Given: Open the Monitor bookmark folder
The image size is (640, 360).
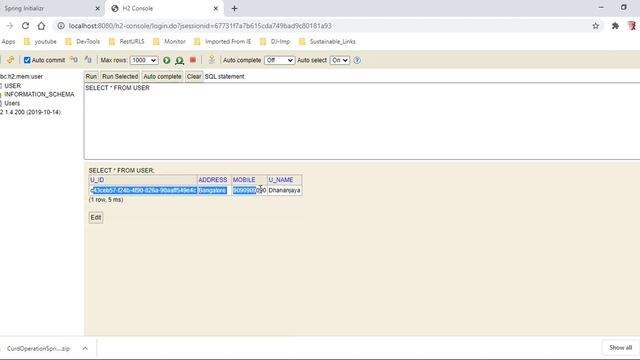Looking at the screenshot, I should (x=169, y=42).
